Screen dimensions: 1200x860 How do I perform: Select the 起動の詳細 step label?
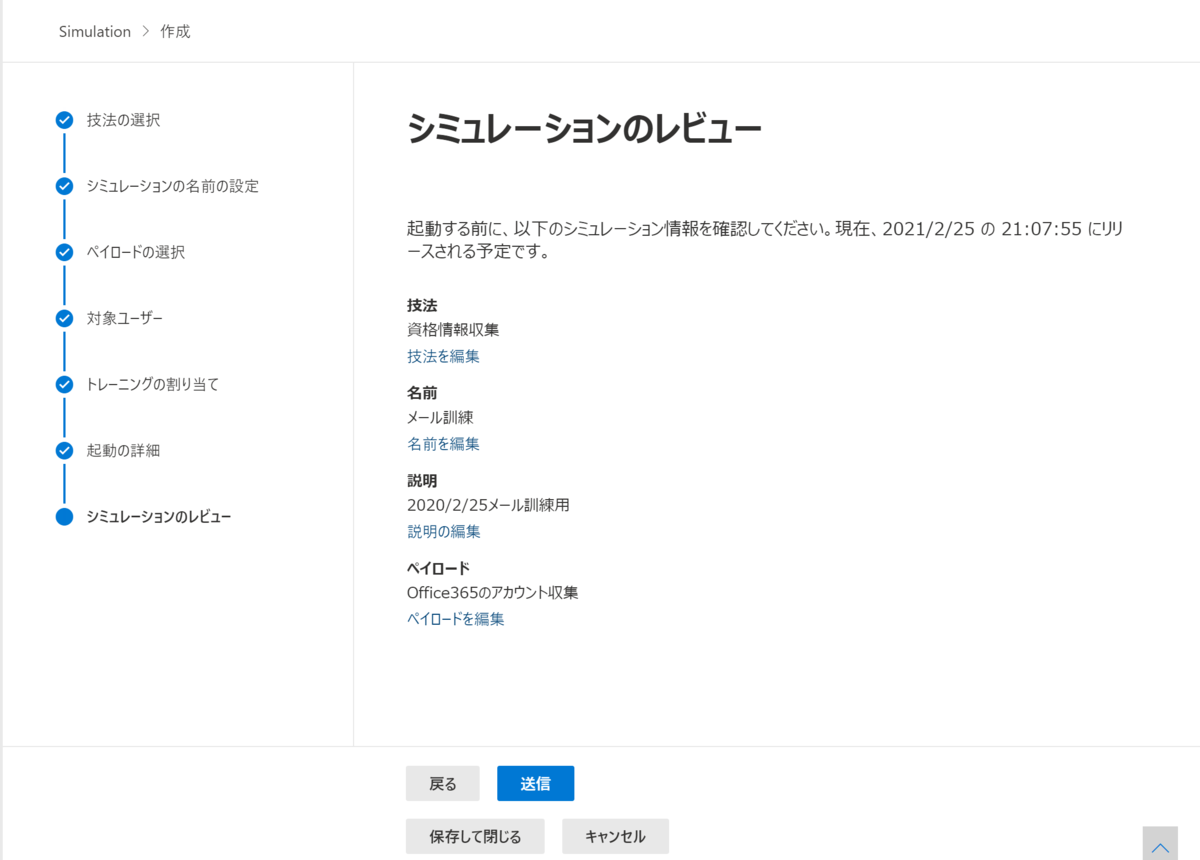tap(121, 450)
